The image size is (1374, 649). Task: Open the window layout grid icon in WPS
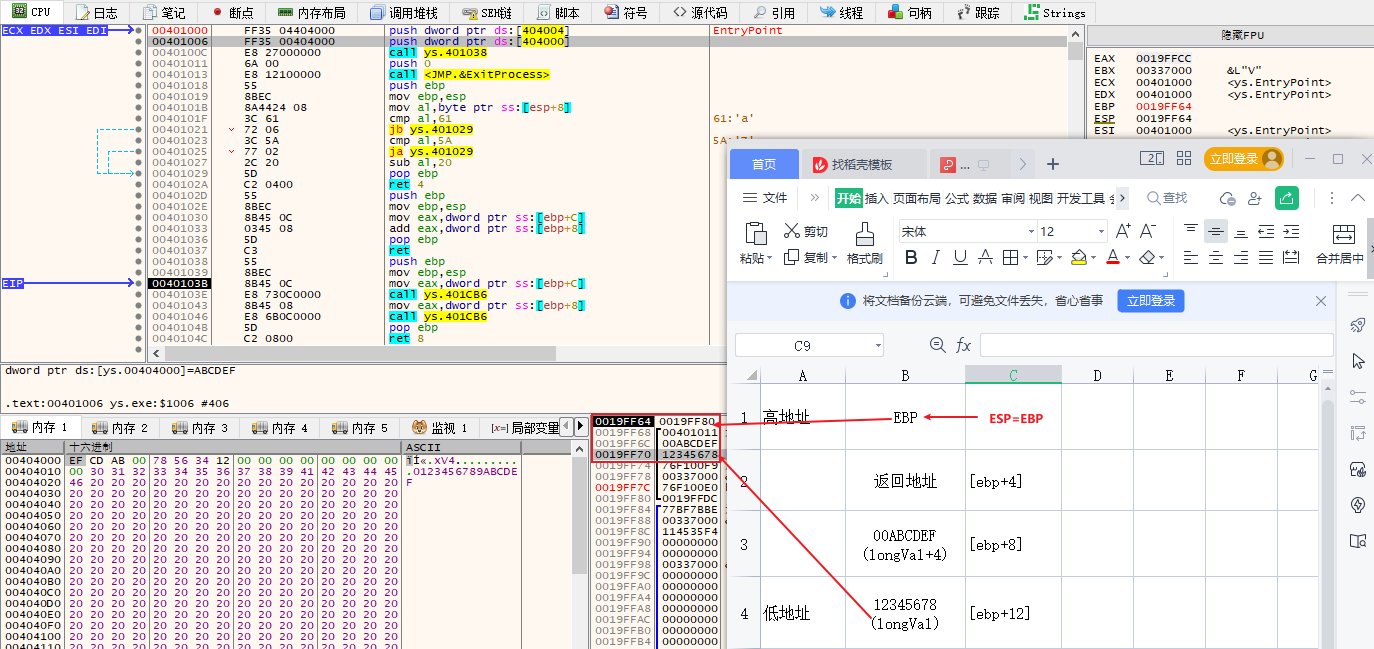click(1184, 159)
